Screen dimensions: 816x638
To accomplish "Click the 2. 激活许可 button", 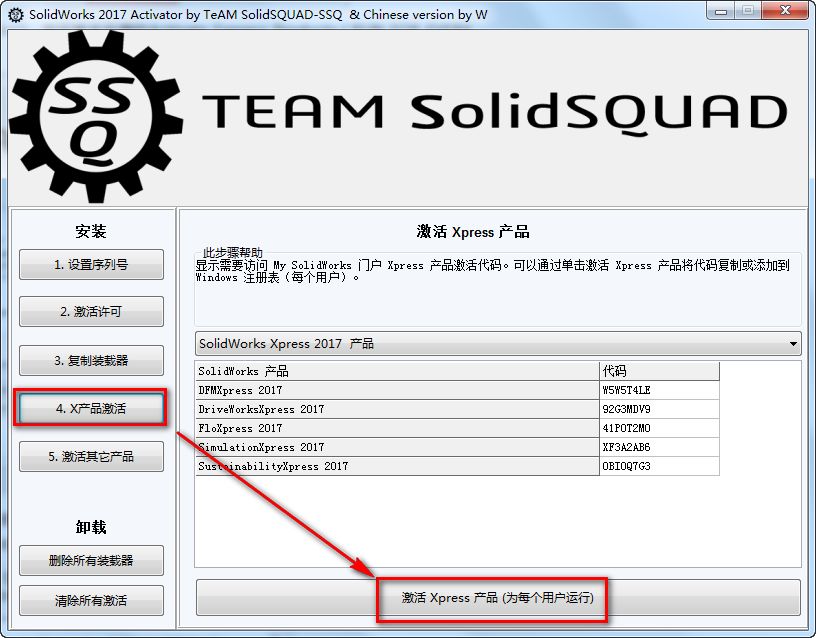I will [90, 311].
